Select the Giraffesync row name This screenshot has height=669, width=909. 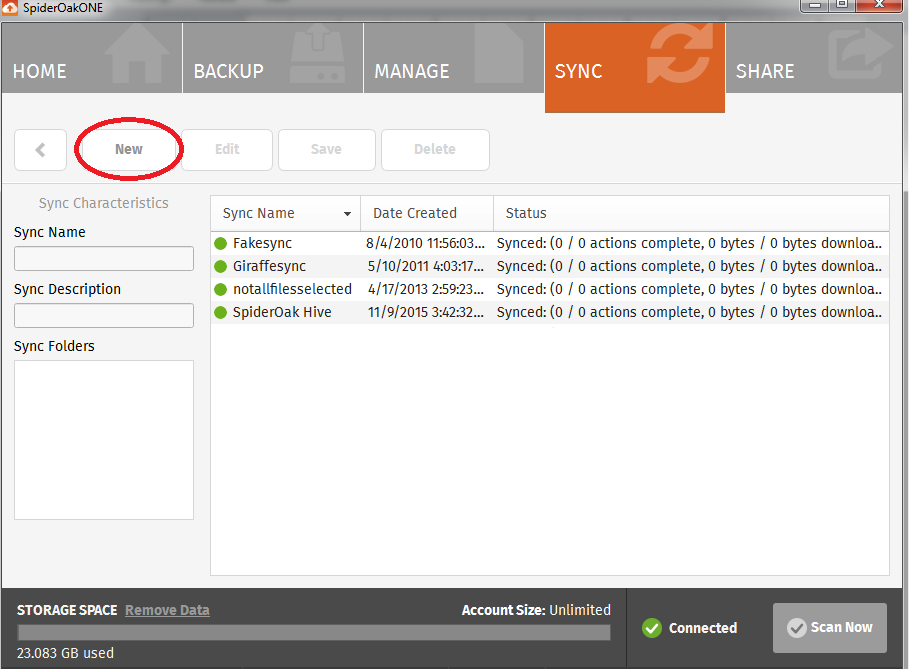tap(270, 267)
